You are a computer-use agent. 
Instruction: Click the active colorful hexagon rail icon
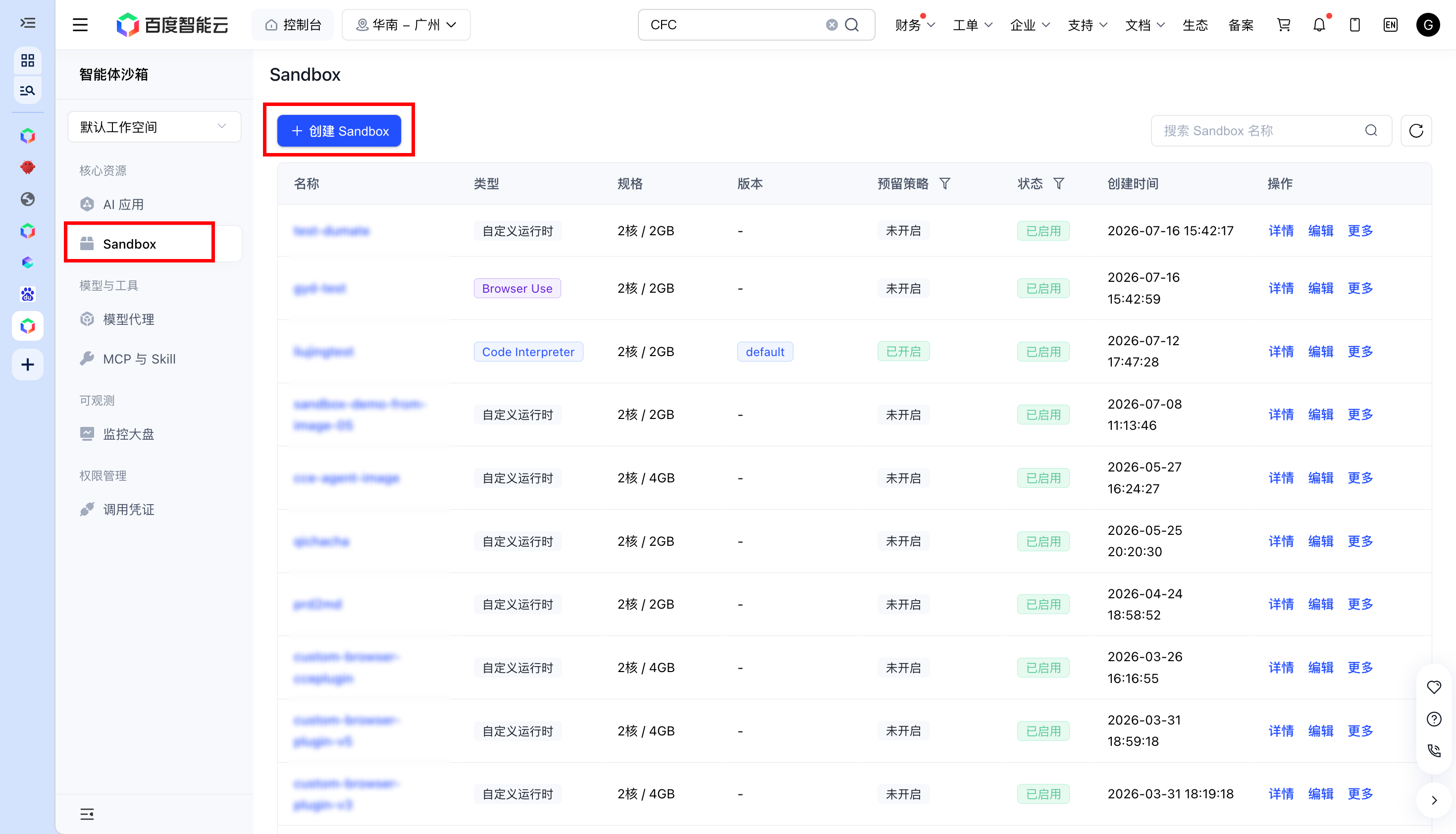[x=28, y=326]
